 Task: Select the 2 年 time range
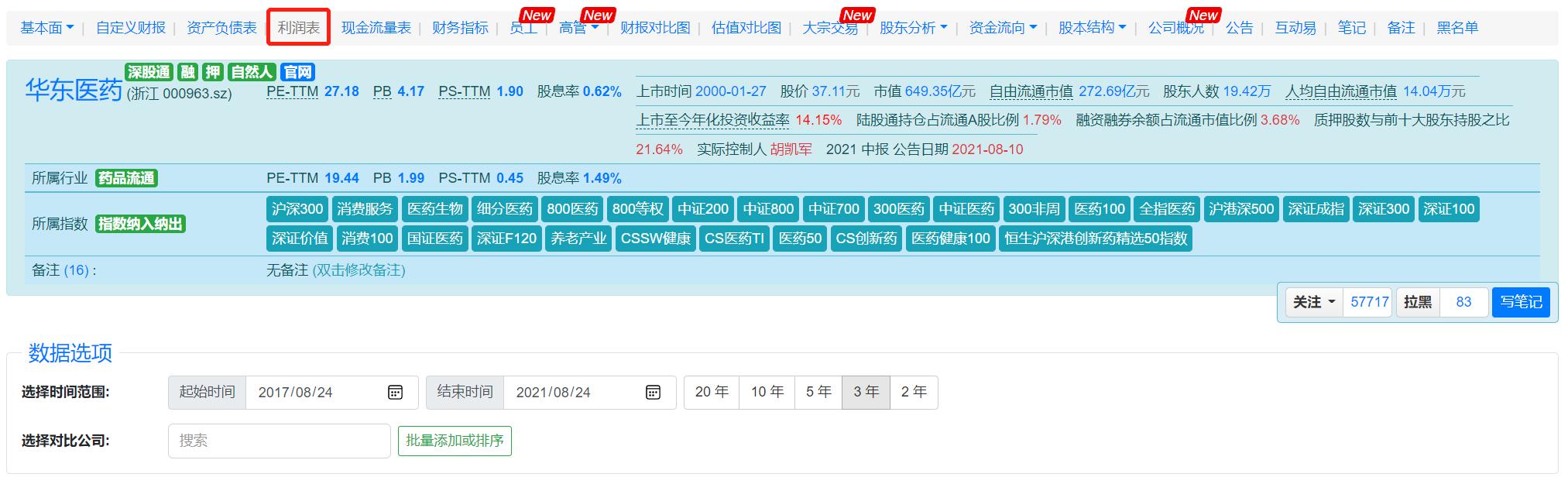coord(914,393)
